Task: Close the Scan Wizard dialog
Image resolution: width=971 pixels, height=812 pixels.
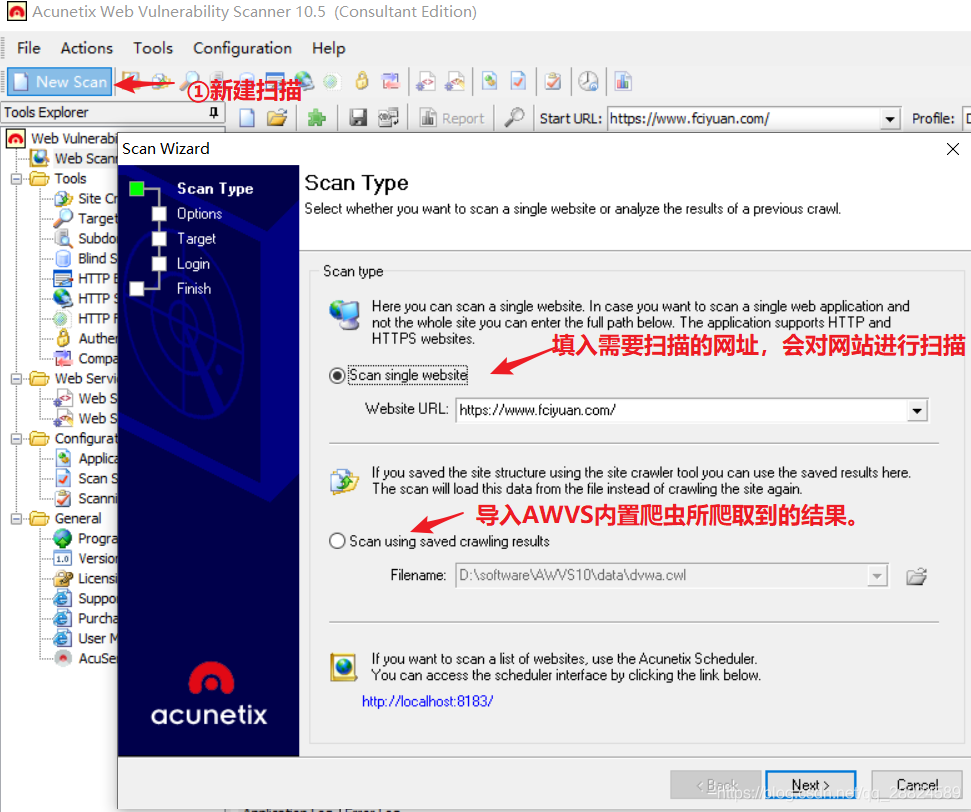Action: (x=953, y=149)
